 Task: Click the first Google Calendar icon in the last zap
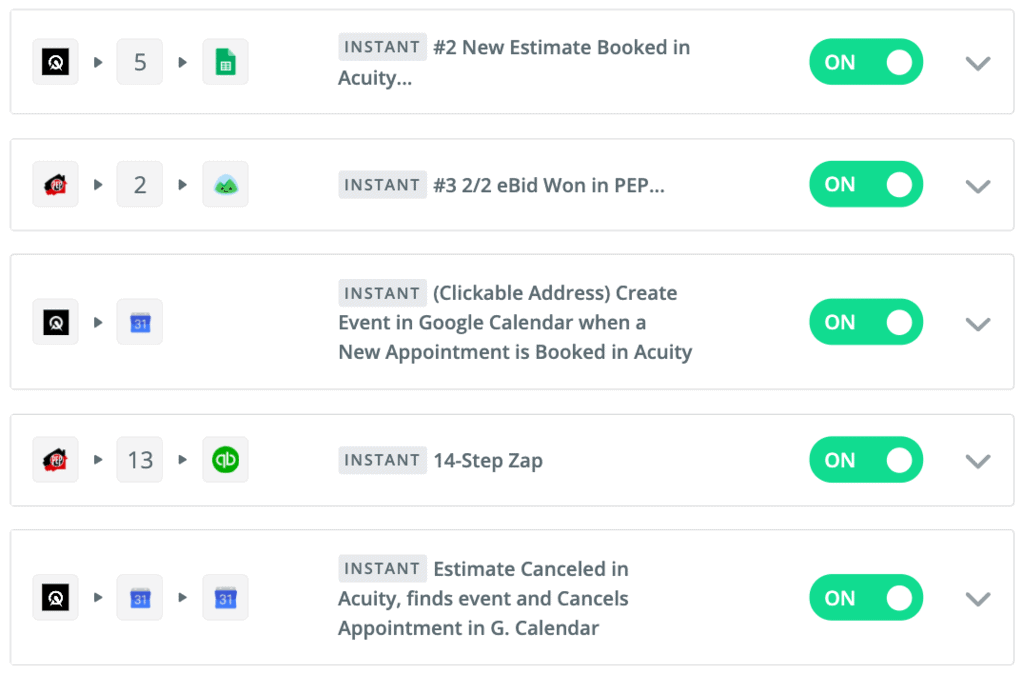[x=139, y=597]
